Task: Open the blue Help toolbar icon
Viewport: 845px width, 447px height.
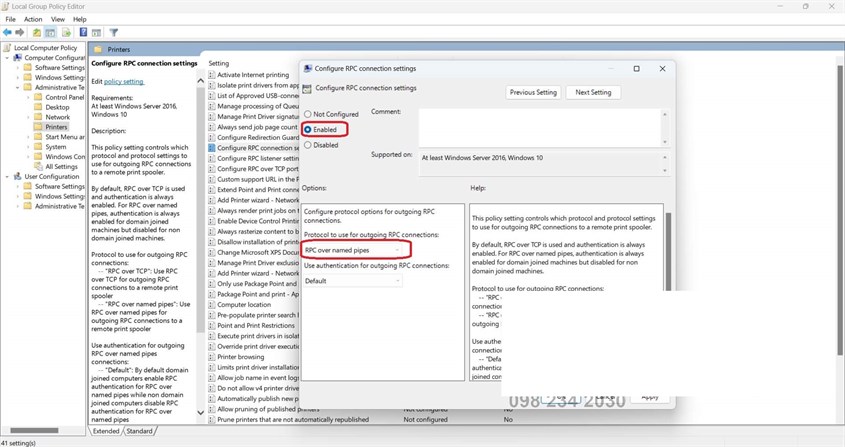Action: click(84, 32)
